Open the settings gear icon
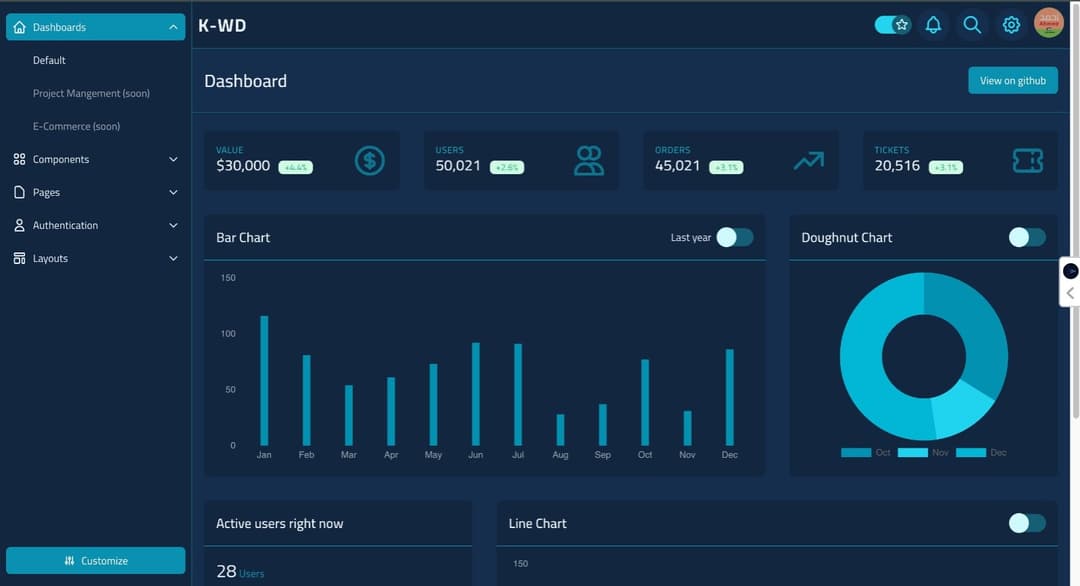This screenshot has width=1080, height=586. click(1010, 25)
